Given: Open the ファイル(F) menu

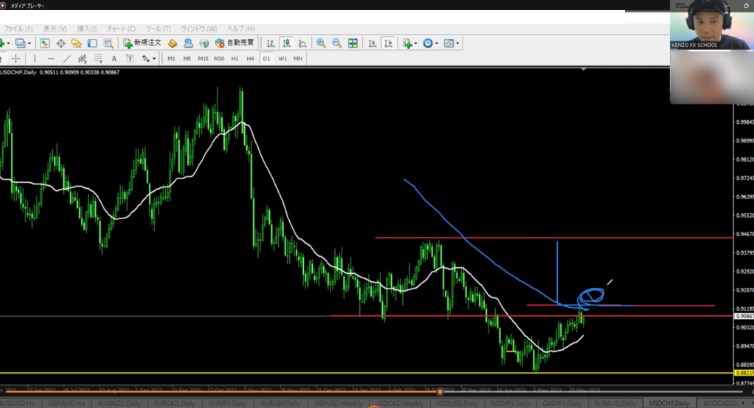Looking at the screenshot, I should [18, 29].
